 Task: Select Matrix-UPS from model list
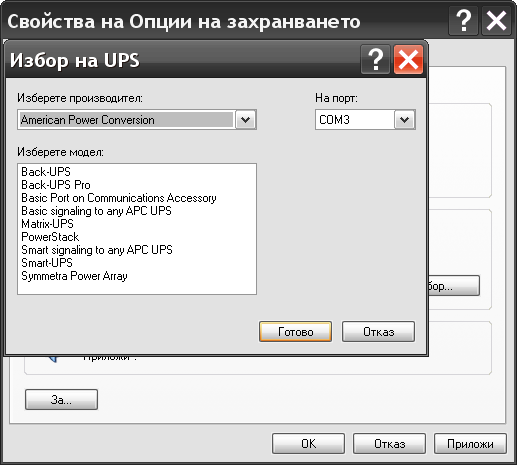tap(47, 224)
